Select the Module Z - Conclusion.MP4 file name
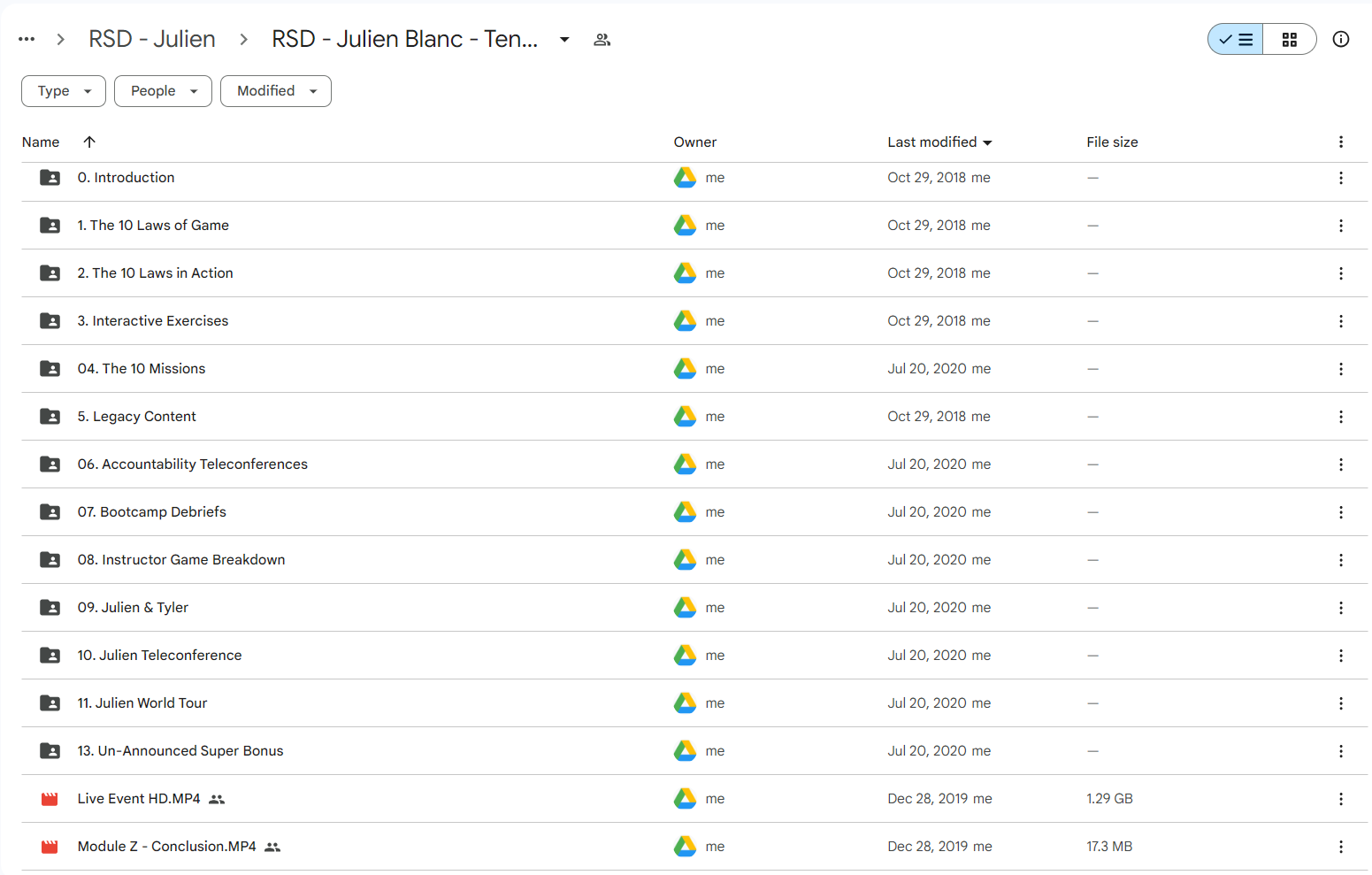The image size is (1372, 875). coord(167,847)
